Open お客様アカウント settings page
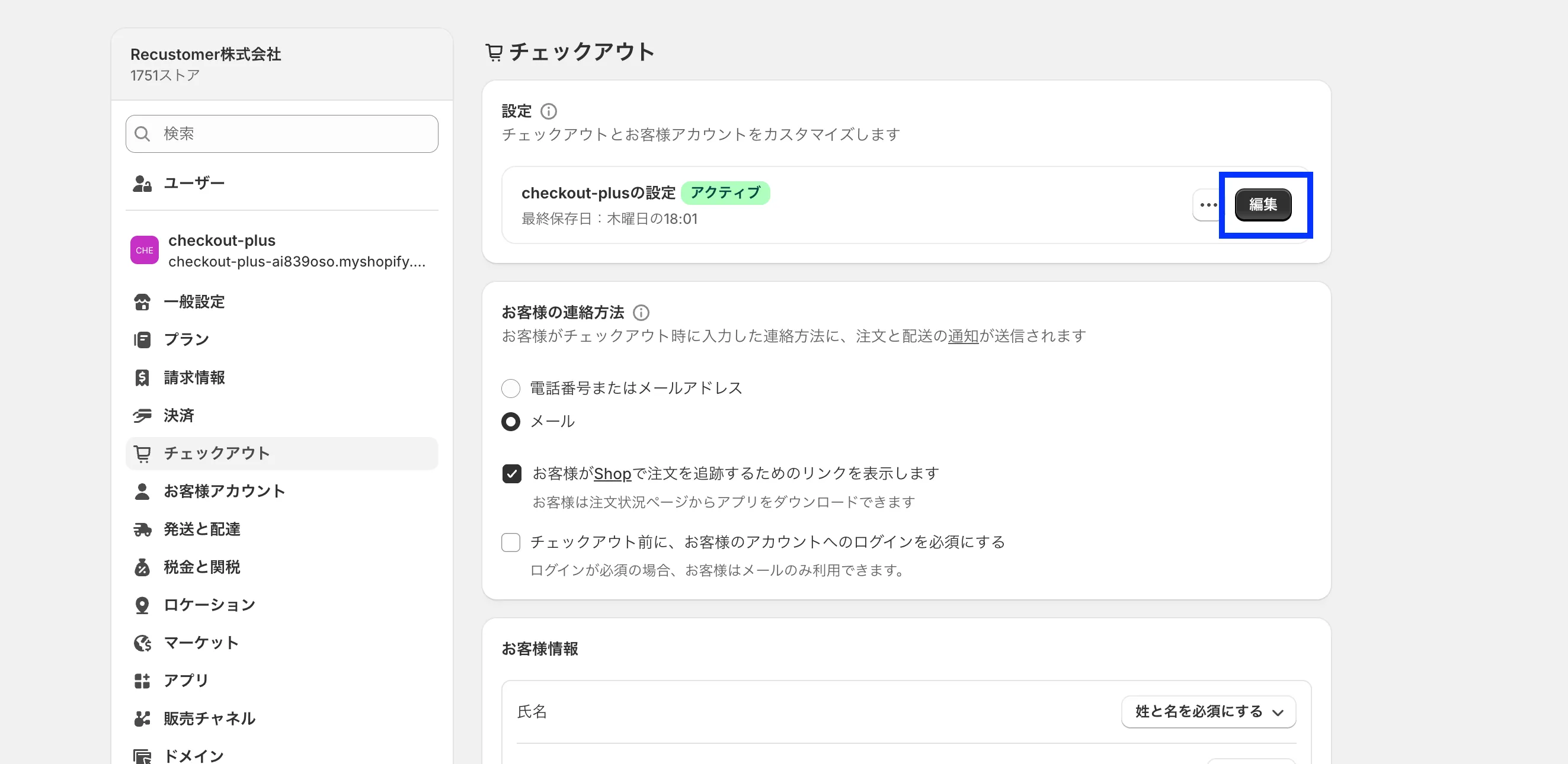The image size is (1568, 764). click(x=281, y=491)
